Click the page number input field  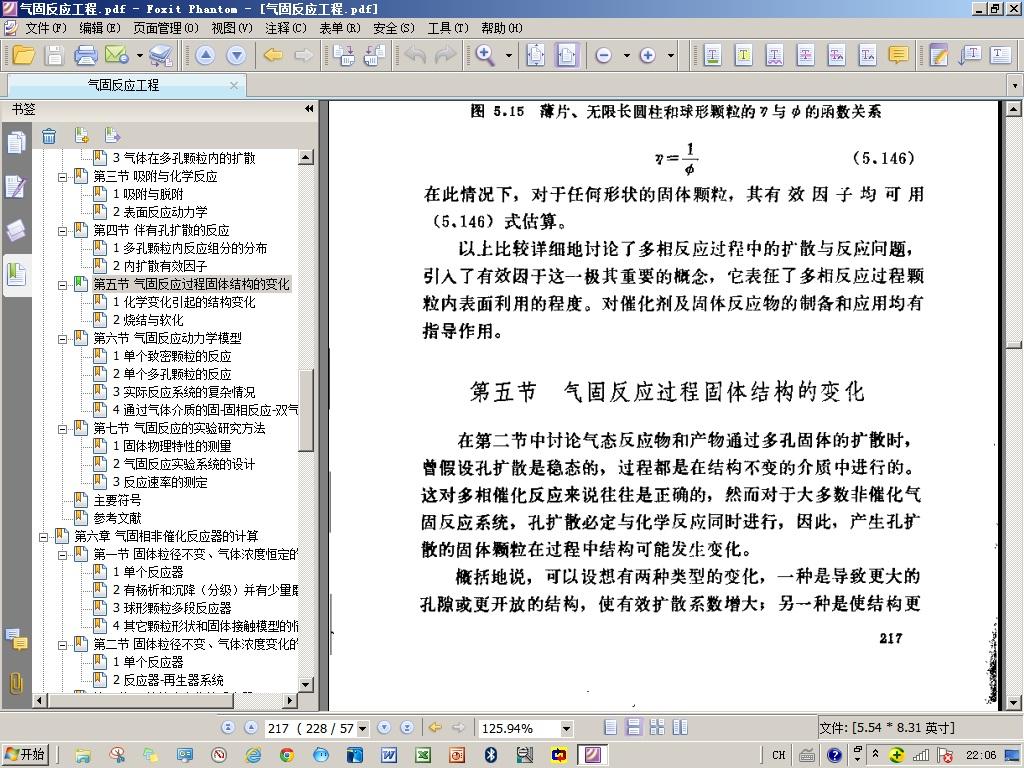[x=311, y=728]
